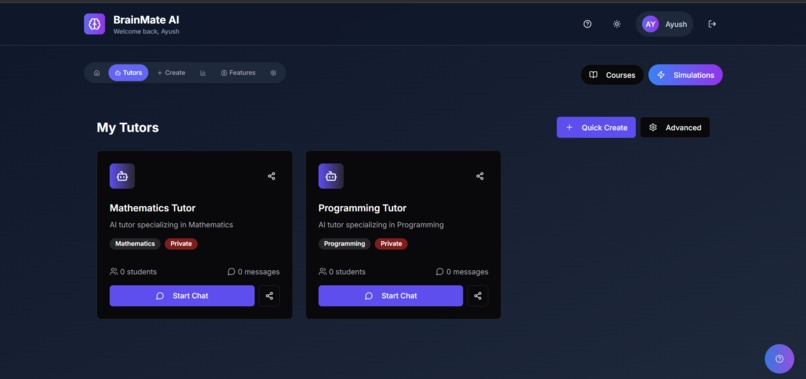The image size is (806, 379).
Task: Go to the Home tab icon
Action: click(x=97, y=73)
